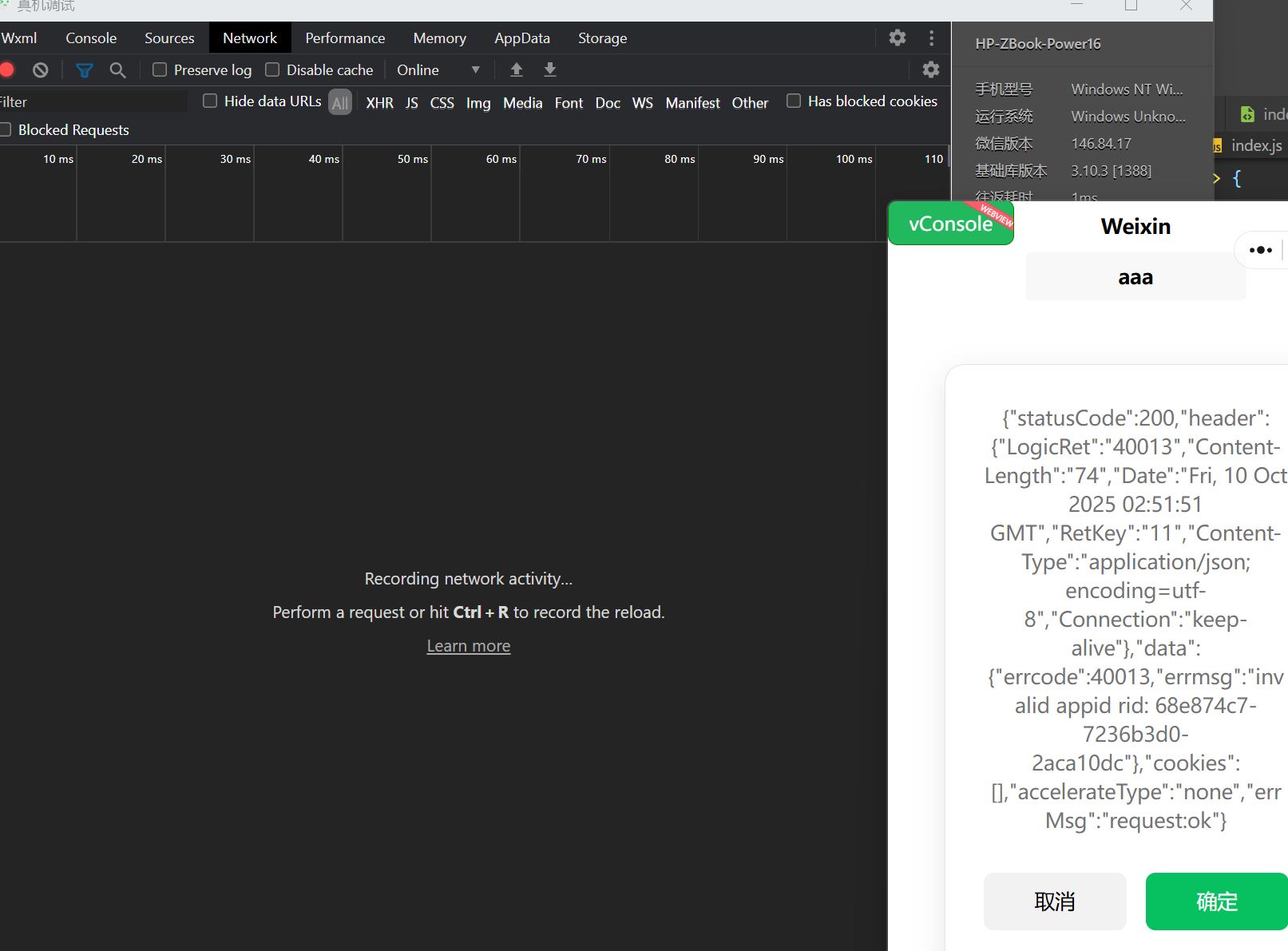Viewport: 1288px width, 951px height.
Task: Filter requests by Manifest
Action: pyautogui.click(x=692, y=102)
